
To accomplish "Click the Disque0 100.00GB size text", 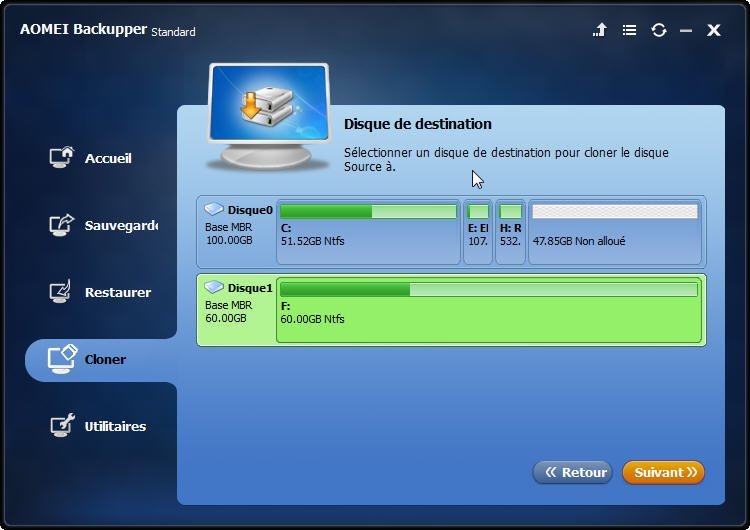I will pos(229,240).
